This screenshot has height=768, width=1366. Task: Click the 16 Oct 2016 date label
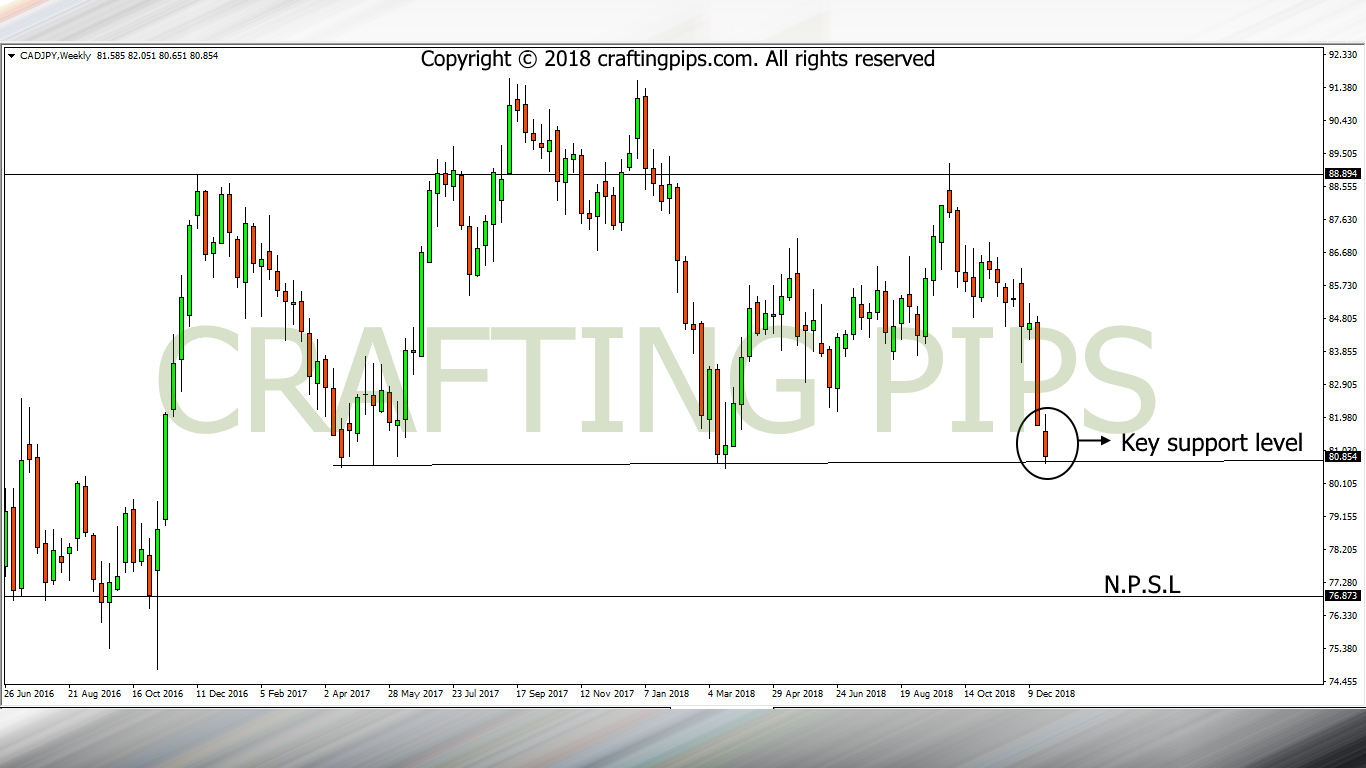[158, 693]
